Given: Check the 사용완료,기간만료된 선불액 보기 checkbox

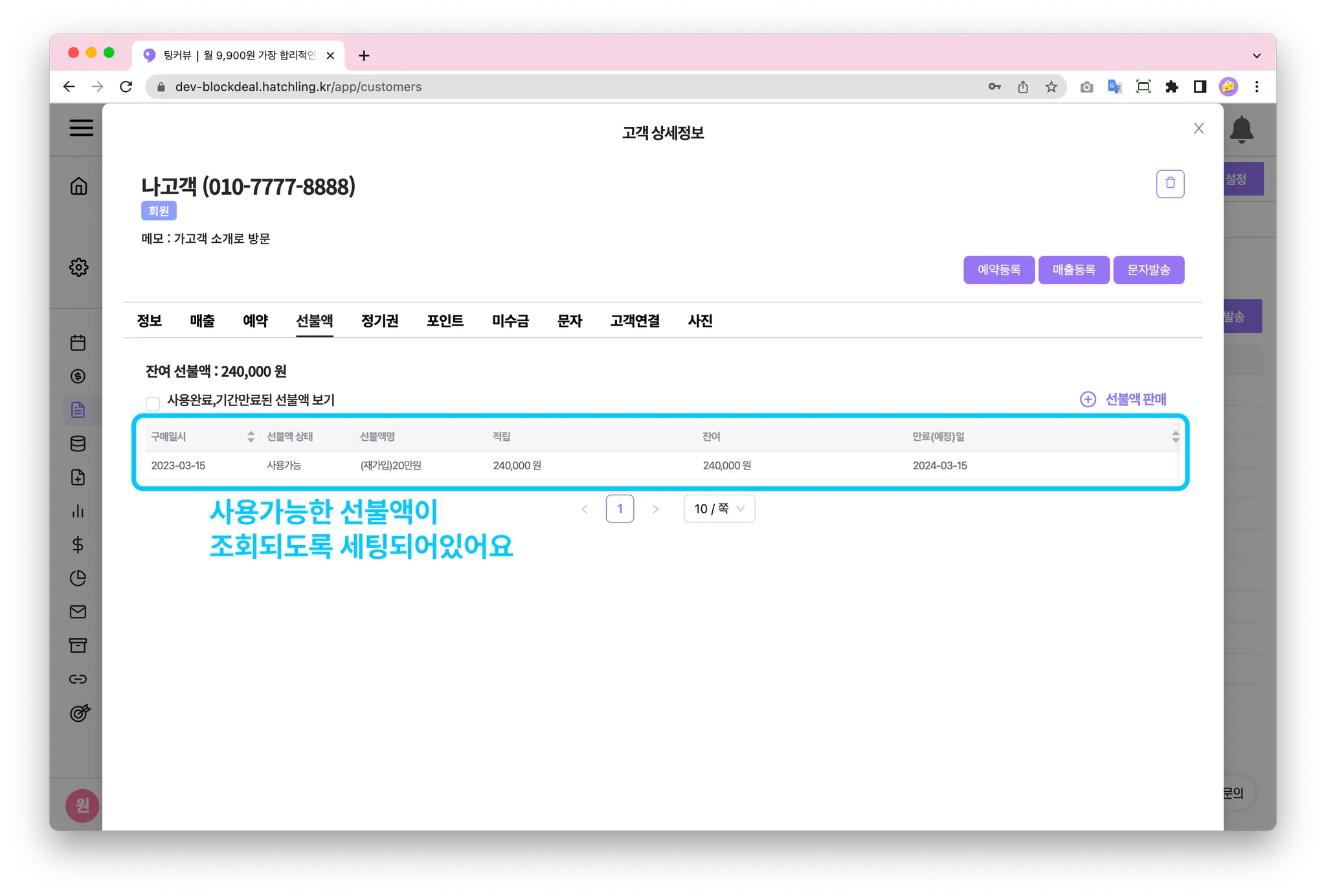Looking at the screenshot, I should coord(153,404).
